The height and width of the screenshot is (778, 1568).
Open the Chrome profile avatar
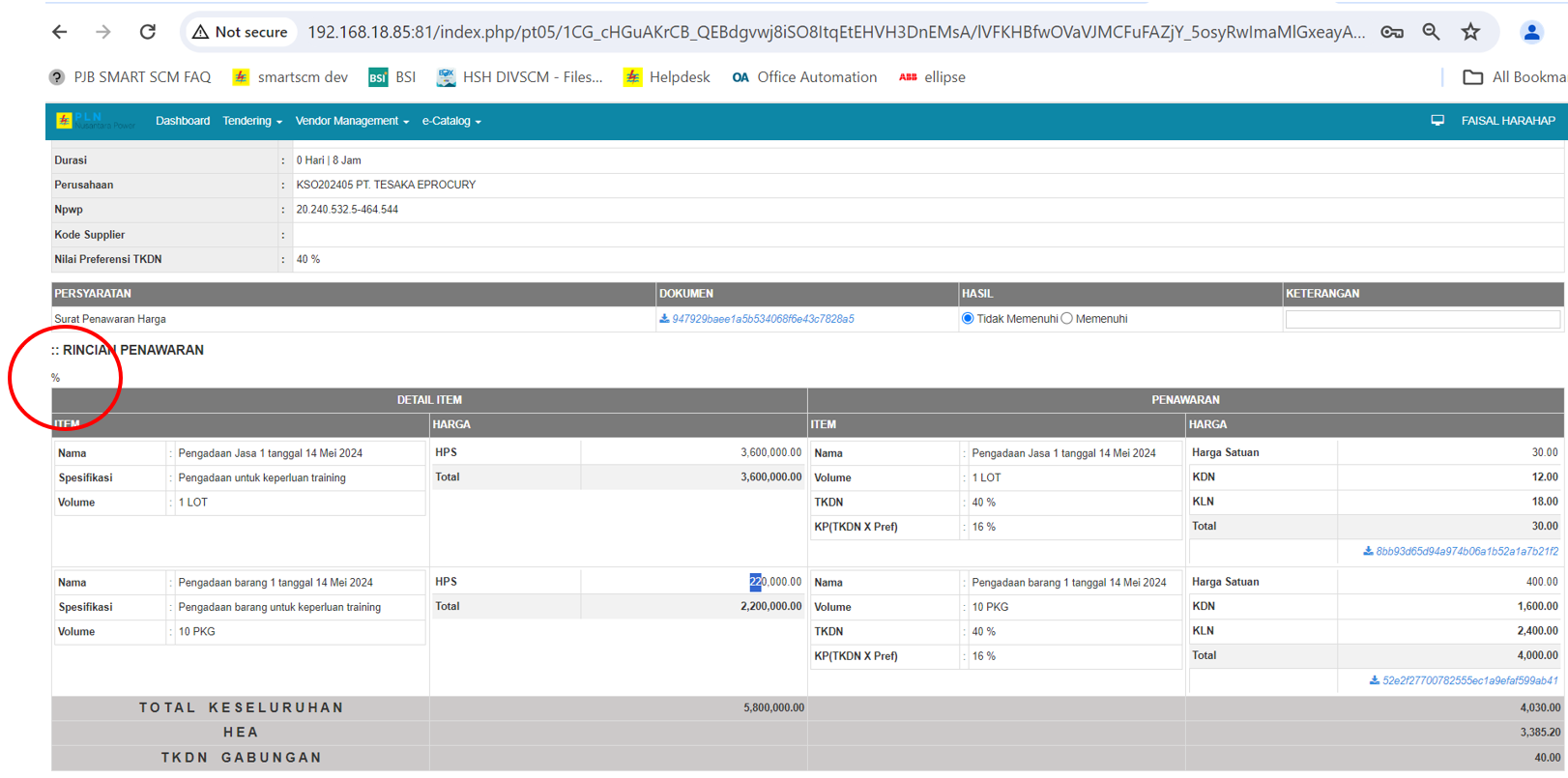1531,32
